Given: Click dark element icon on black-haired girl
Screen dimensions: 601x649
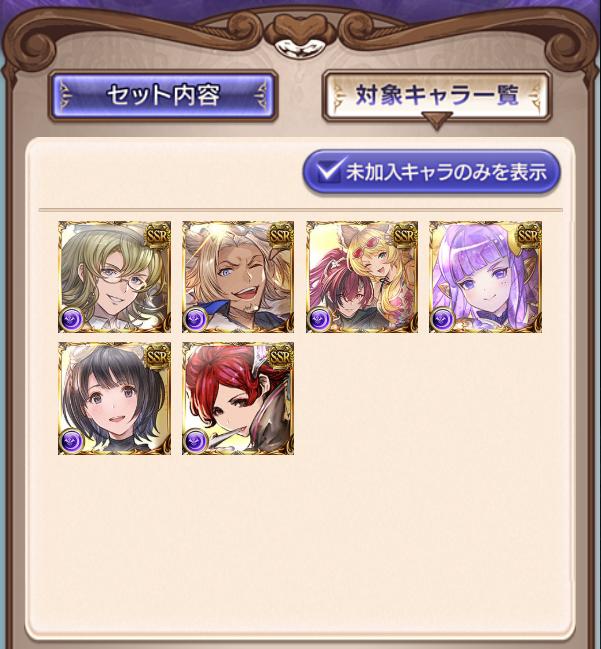Looking at the screenshot, I should pos(72,441).
